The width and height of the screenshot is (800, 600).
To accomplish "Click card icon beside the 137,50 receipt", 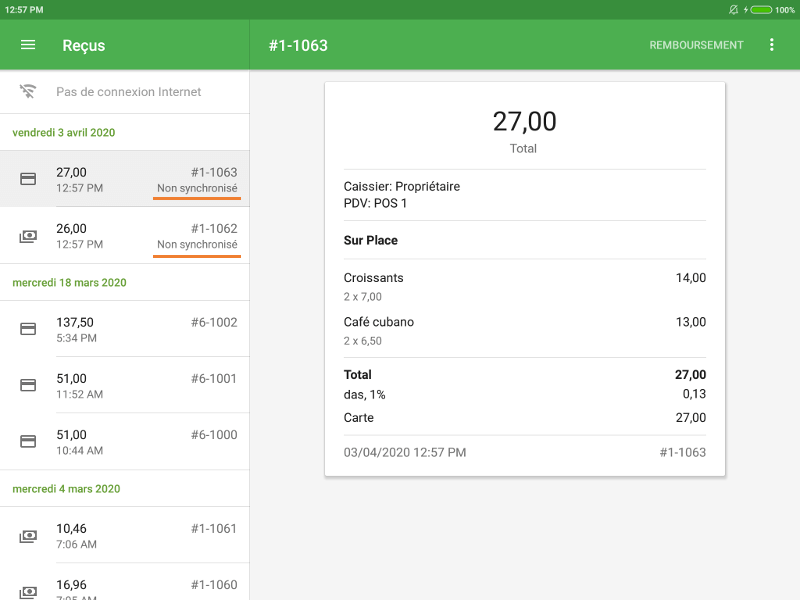I will tap(28, 329).
